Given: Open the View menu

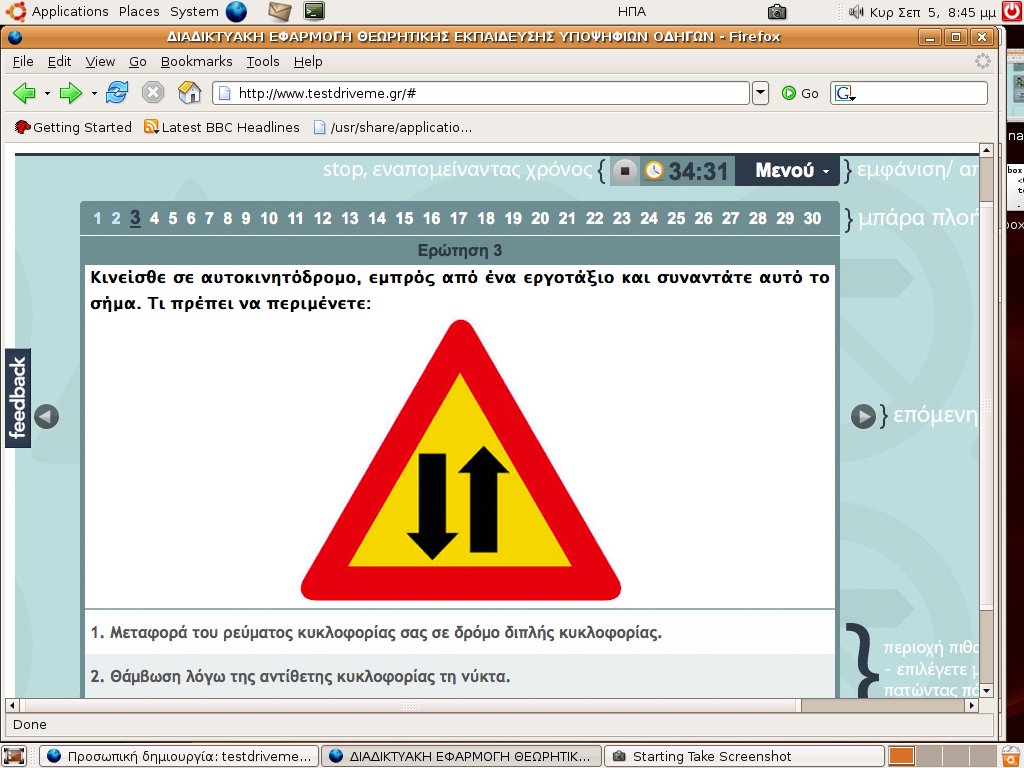Looking at the screenshot, I should pyautogui.click(x=100, y=61).
